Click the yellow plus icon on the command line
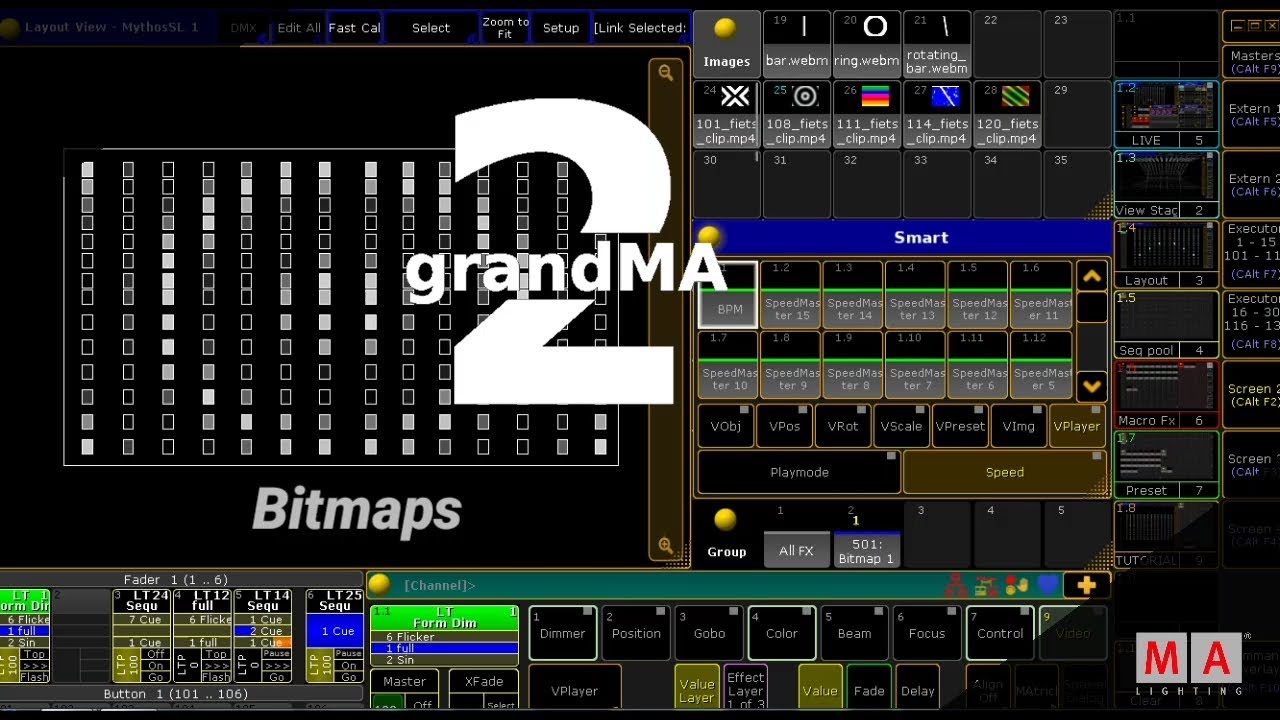This screenshot has width=1280, height=720. [1087, 585]
